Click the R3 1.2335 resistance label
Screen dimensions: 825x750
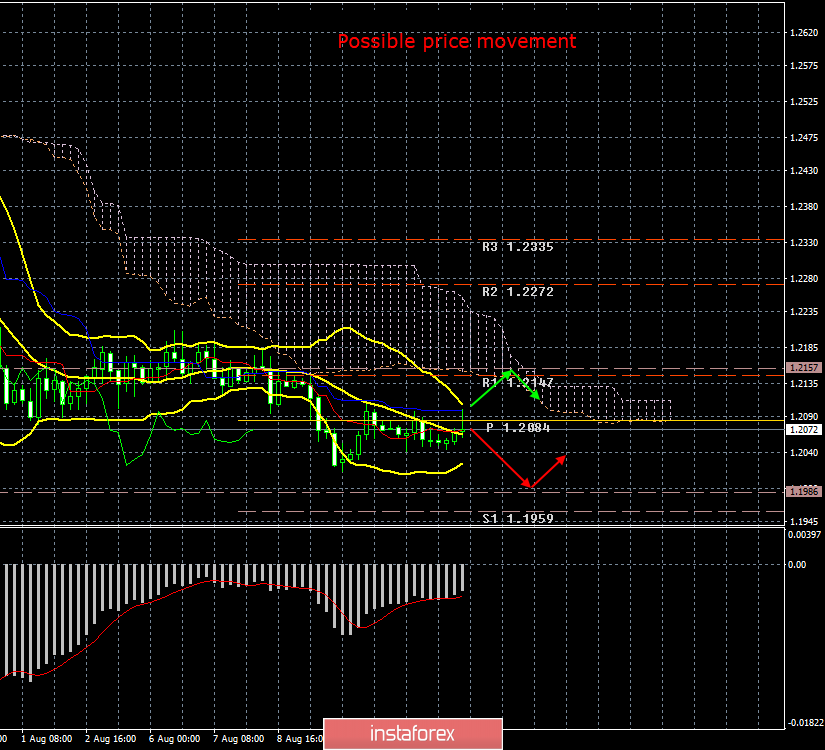(x=518, y=247)
